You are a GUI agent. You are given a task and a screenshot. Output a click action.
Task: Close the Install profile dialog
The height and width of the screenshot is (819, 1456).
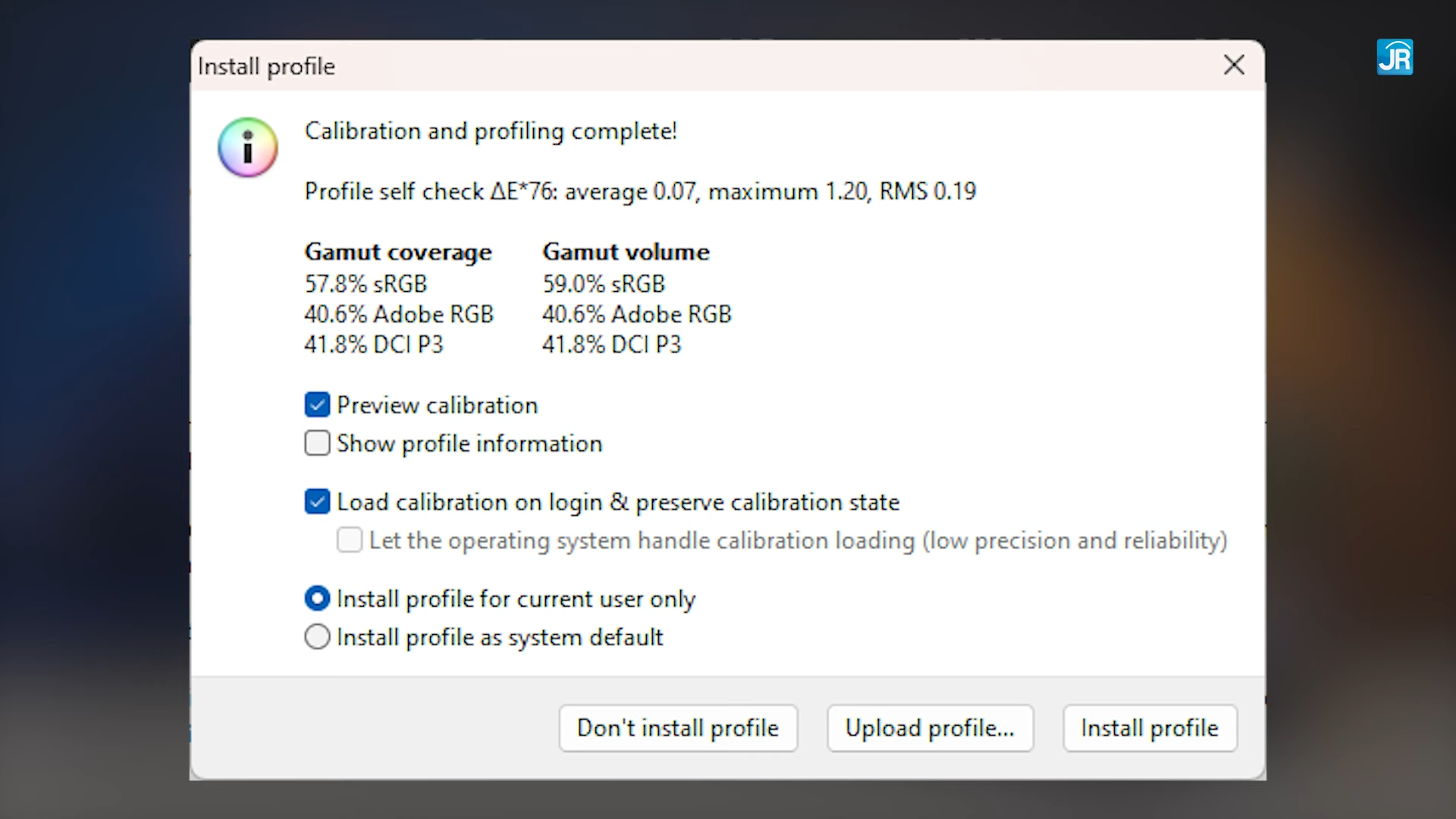tap(1234, 65)
